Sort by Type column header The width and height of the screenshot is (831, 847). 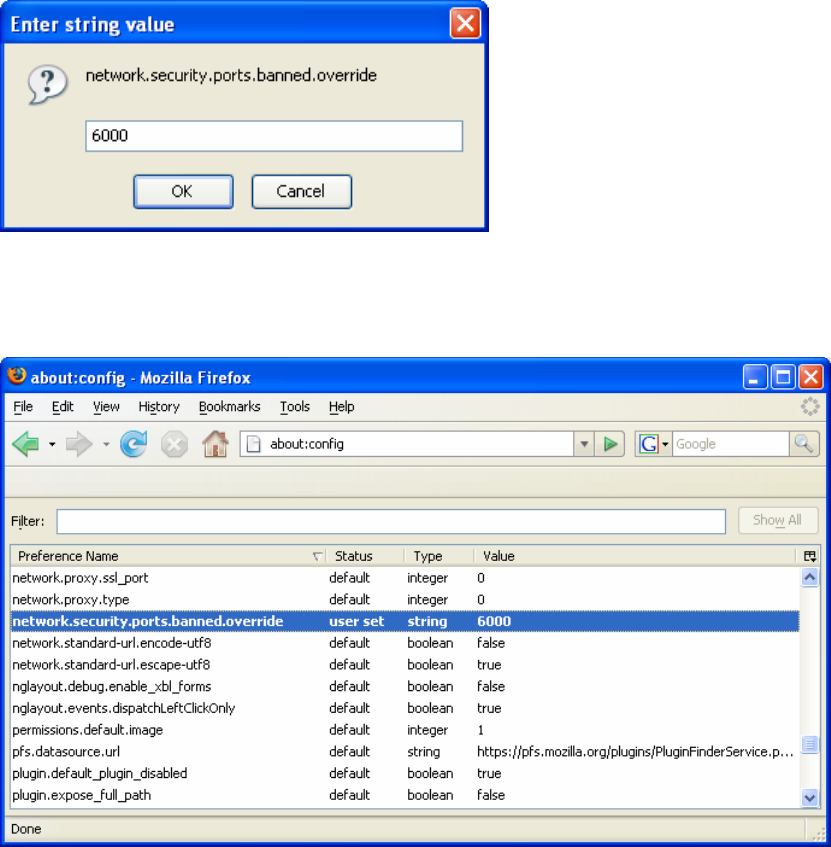(439, 556)
